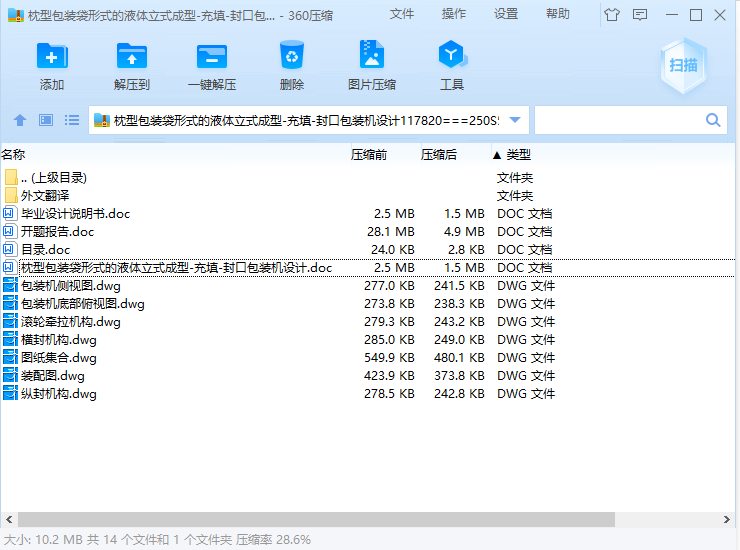
Task: Open the 设置 (Settings) menu
Action: click(x=506, y=14)
